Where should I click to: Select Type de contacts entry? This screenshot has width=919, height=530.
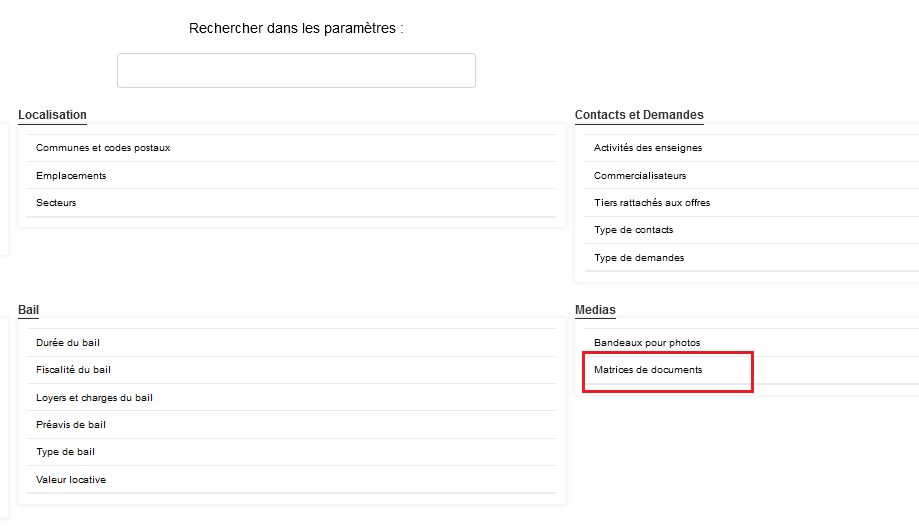634,230
